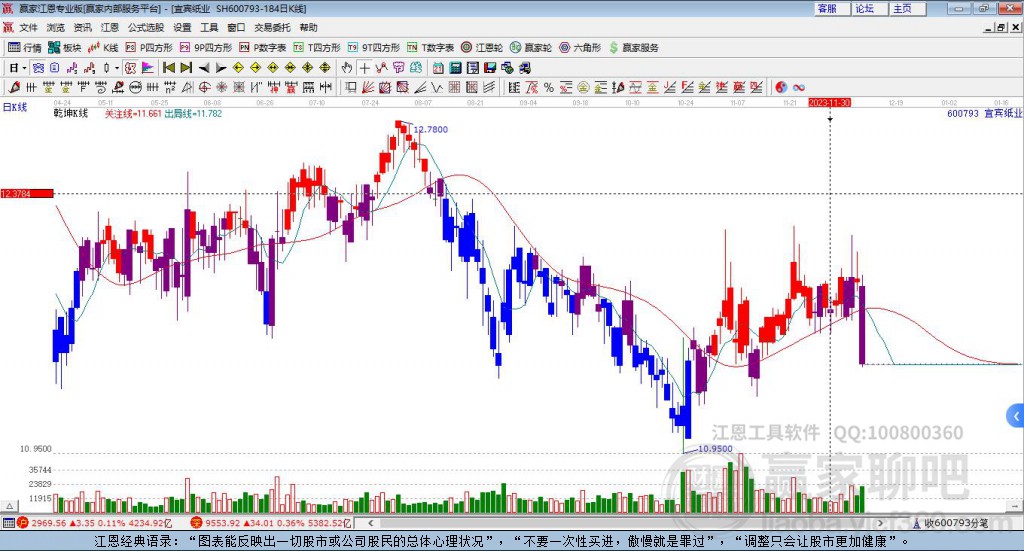Open the T四方形 tool
Viewport: 1024px width, 551px height.
[x=317, y=48]
